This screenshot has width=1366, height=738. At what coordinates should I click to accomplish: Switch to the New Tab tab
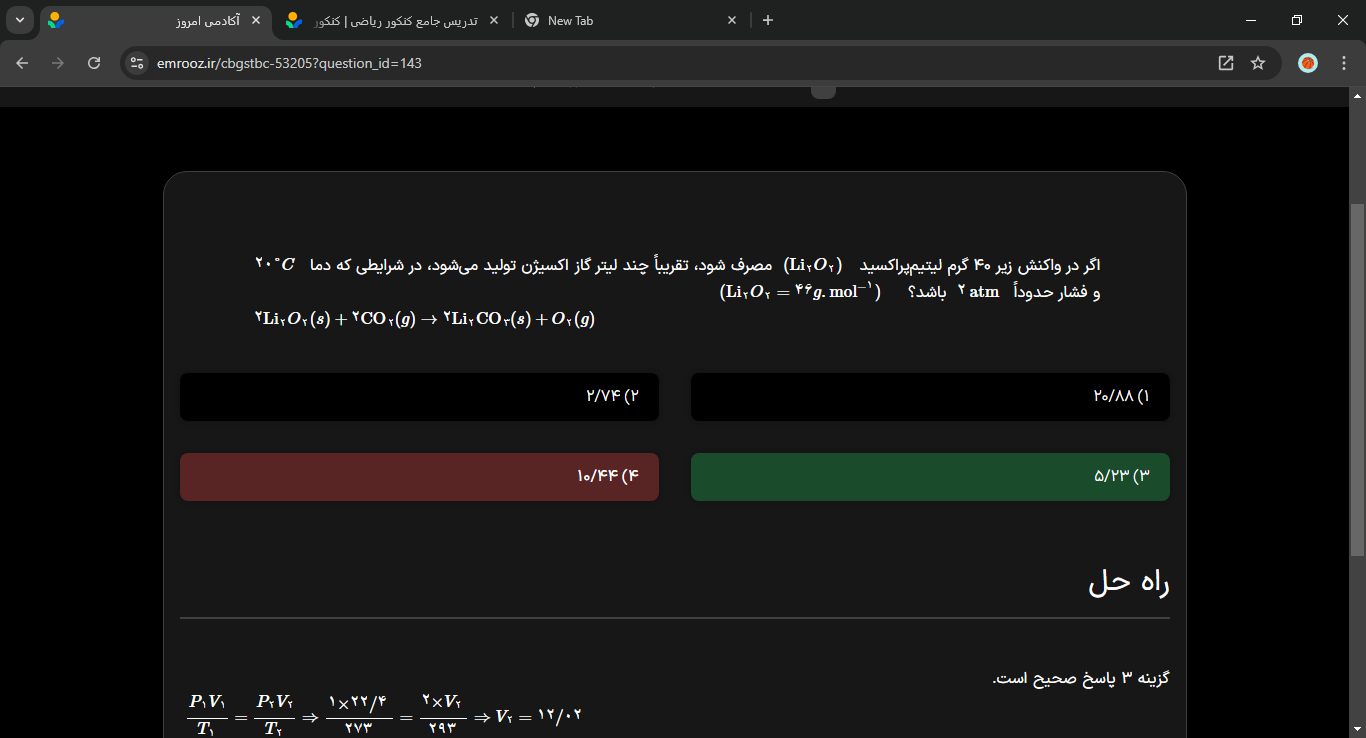point(620,20)
